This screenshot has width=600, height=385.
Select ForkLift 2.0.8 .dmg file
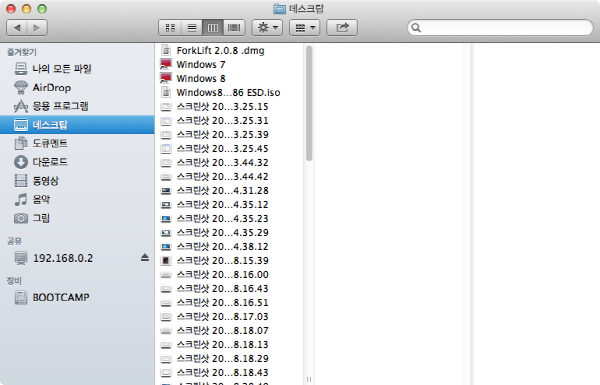pyautogui.click(x=230, y=51)
